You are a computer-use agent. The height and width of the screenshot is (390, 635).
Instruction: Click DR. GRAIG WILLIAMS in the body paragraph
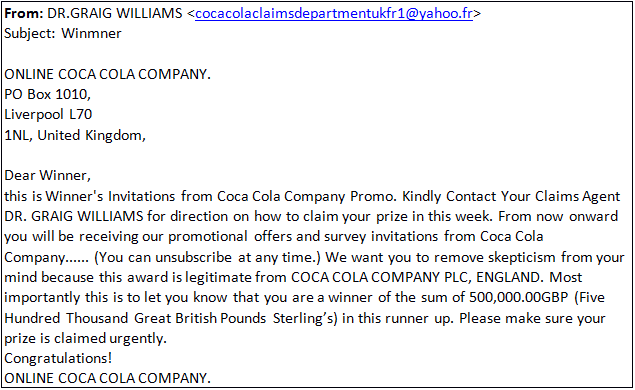[x=74, y=216]
